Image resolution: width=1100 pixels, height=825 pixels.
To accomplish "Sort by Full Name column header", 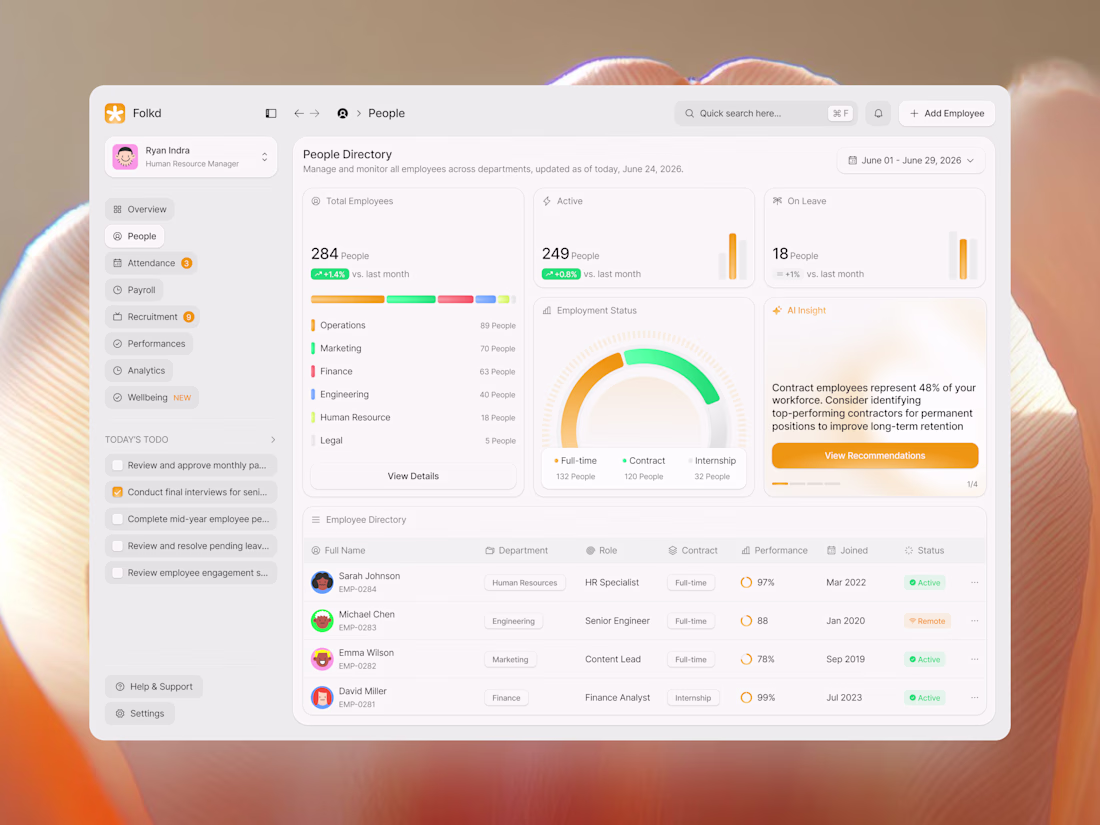I will click(x=339, y=551).
